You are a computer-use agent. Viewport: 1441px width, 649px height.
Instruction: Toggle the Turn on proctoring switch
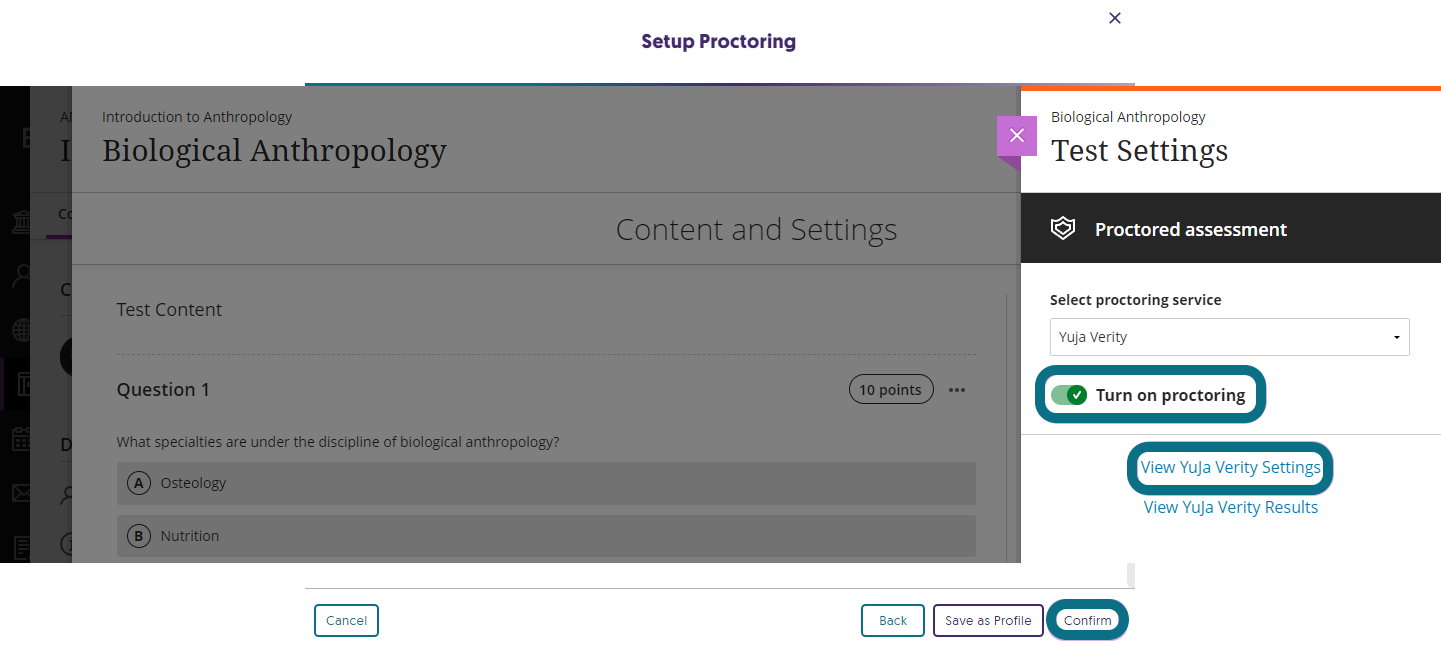[1069, 395]
